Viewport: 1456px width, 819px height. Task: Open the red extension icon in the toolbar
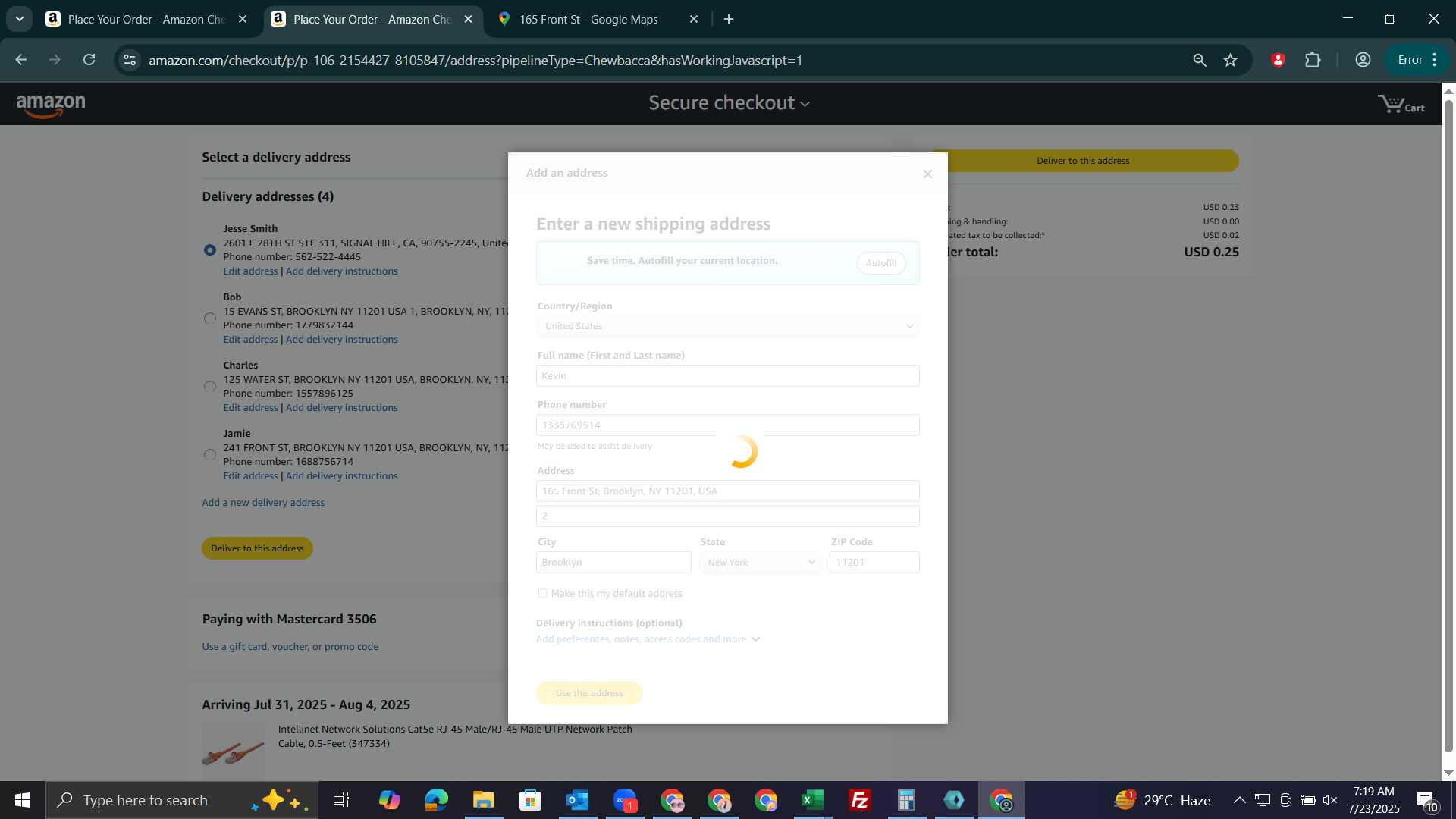tap(1278, 60)
